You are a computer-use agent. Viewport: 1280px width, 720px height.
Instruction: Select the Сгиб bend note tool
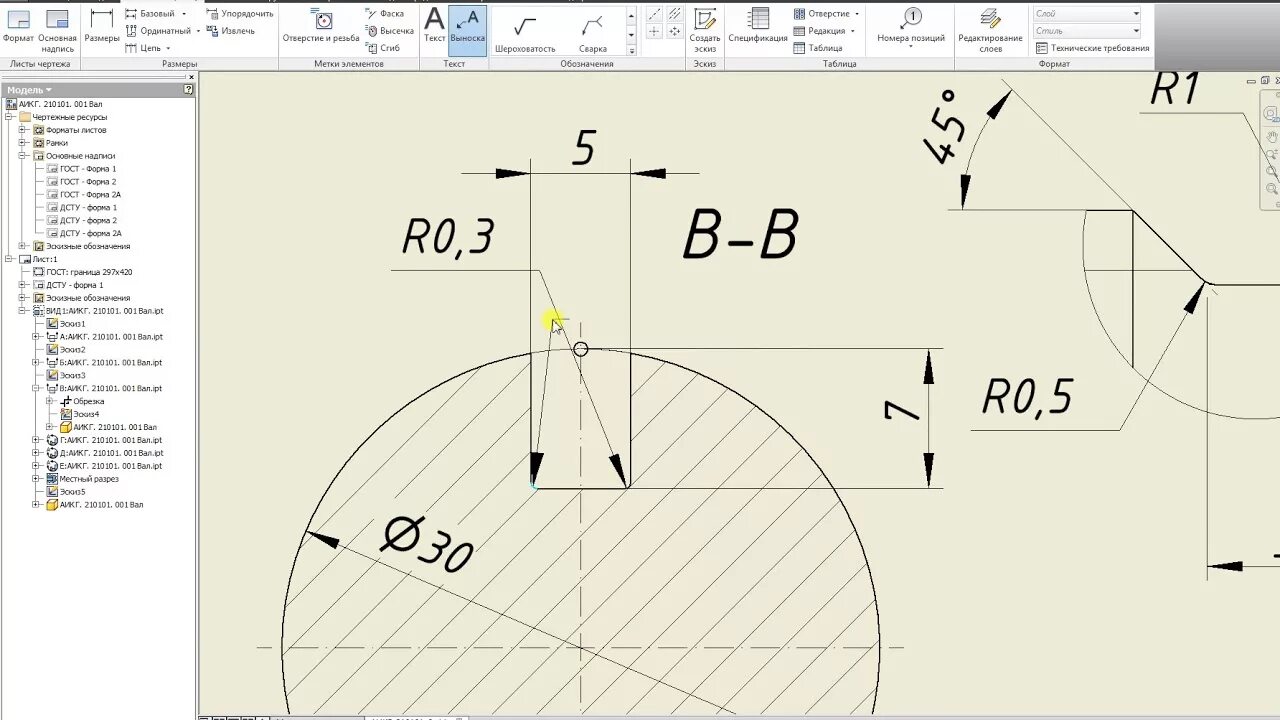click(382, 48)
